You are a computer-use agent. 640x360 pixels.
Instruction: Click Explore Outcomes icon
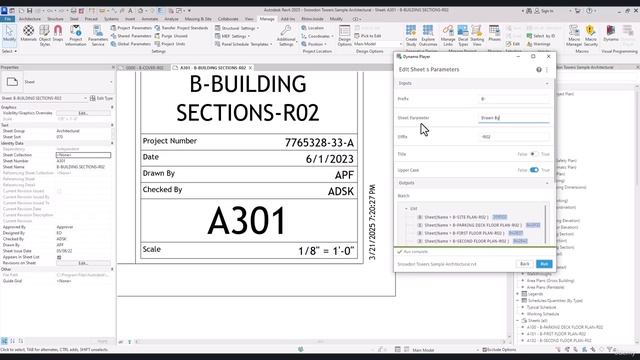428,35
